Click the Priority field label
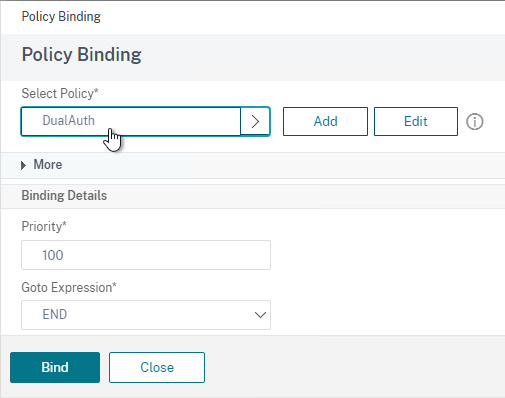 44,227
